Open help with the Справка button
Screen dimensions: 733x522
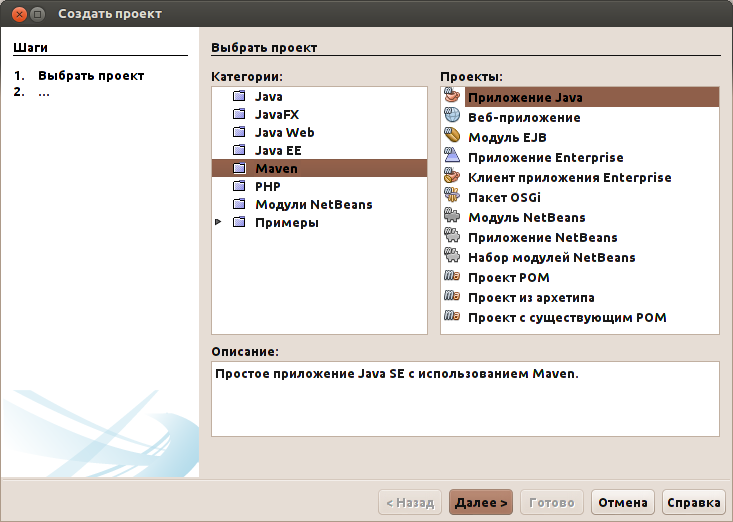click(694, 502)
